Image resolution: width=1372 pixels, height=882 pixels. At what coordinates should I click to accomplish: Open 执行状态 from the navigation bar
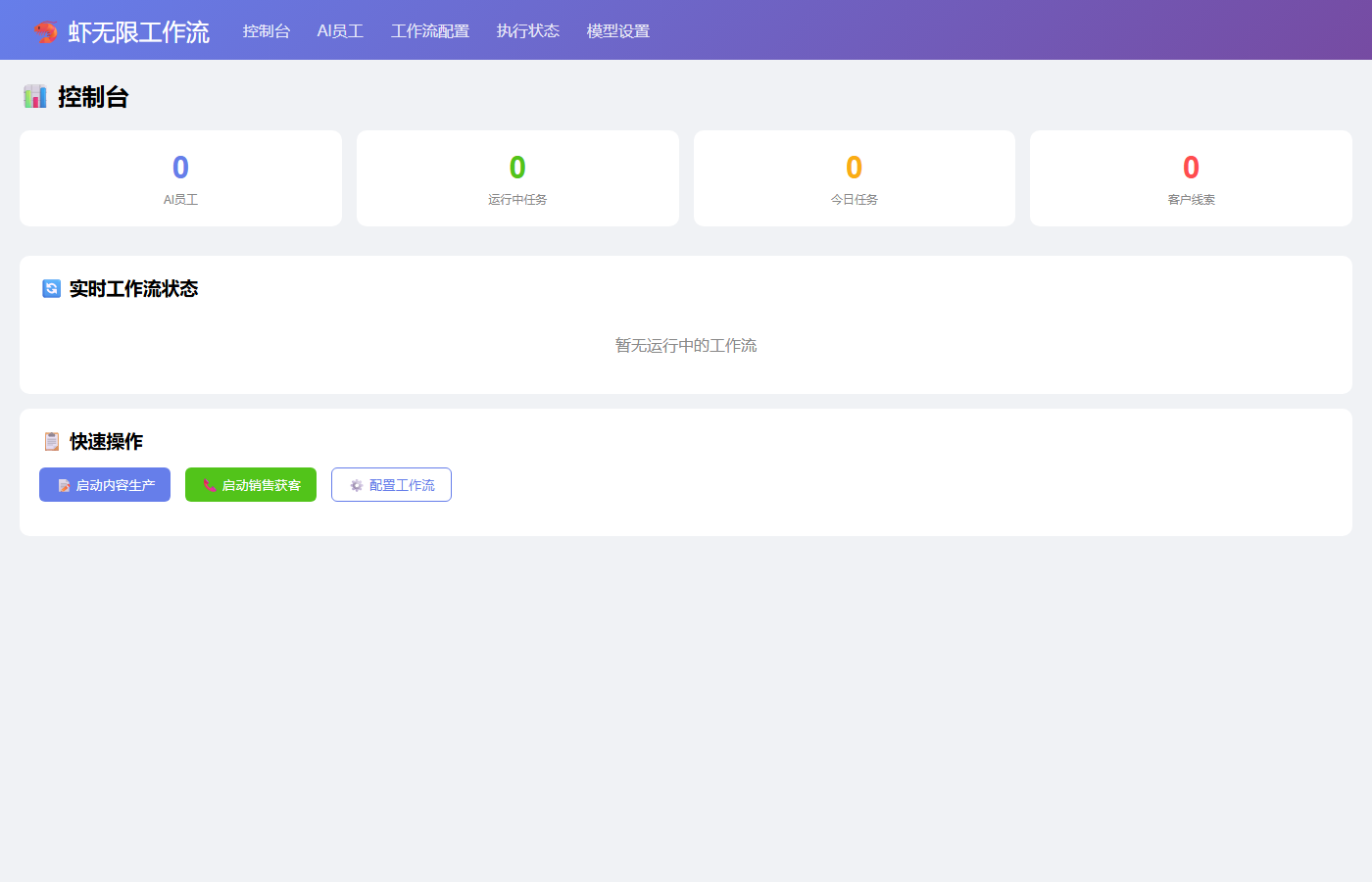pyautogui.click(x=527, y=31)
